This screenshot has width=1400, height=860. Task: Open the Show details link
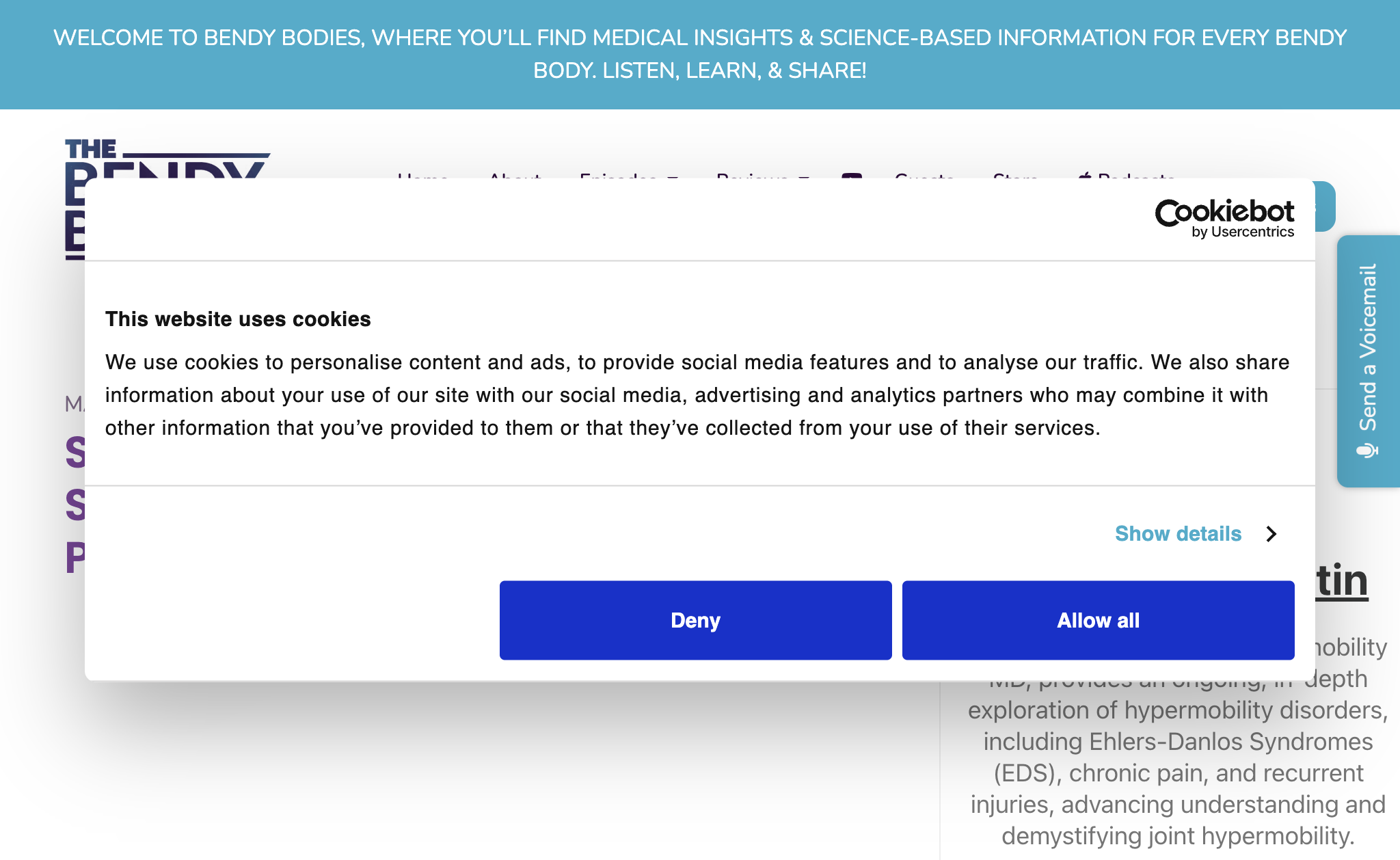[1178, 533]
